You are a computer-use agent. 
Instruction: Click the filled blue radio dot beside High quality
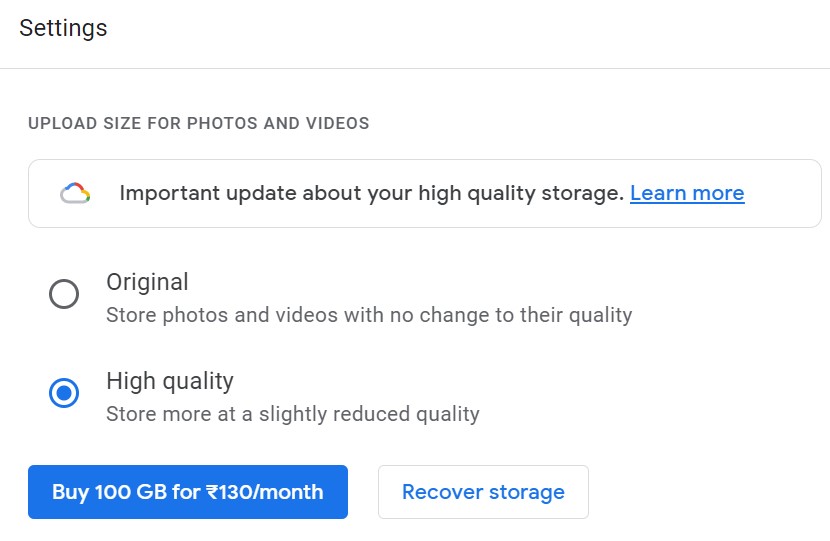pyautogui.click(x=64, y=393)
